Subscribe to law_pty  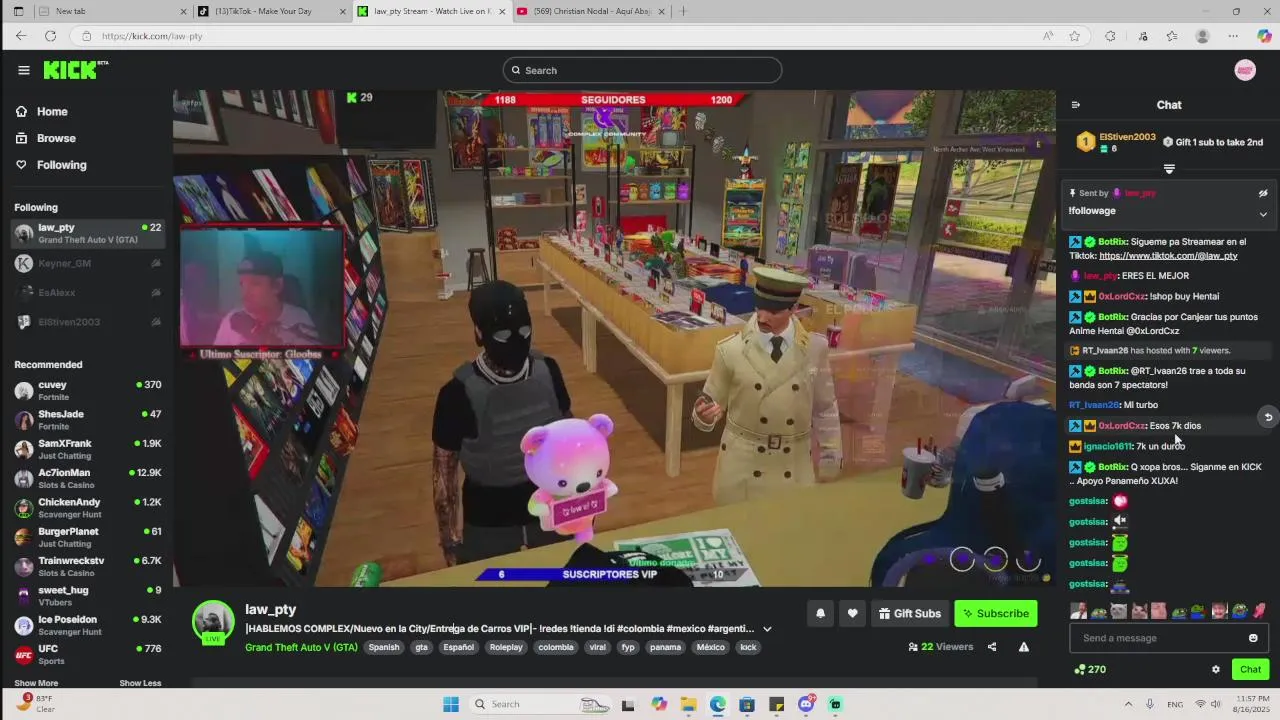996,614
